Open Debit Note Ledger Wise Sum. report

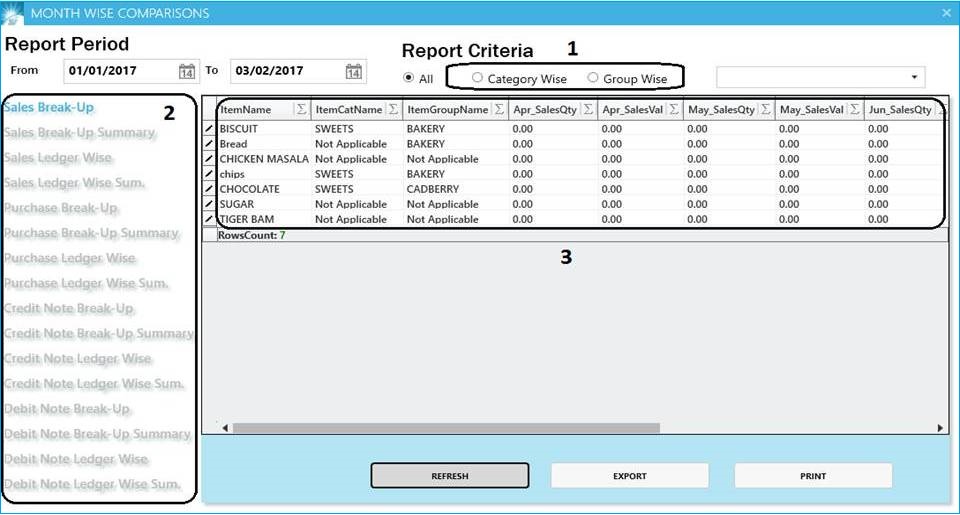92,484
